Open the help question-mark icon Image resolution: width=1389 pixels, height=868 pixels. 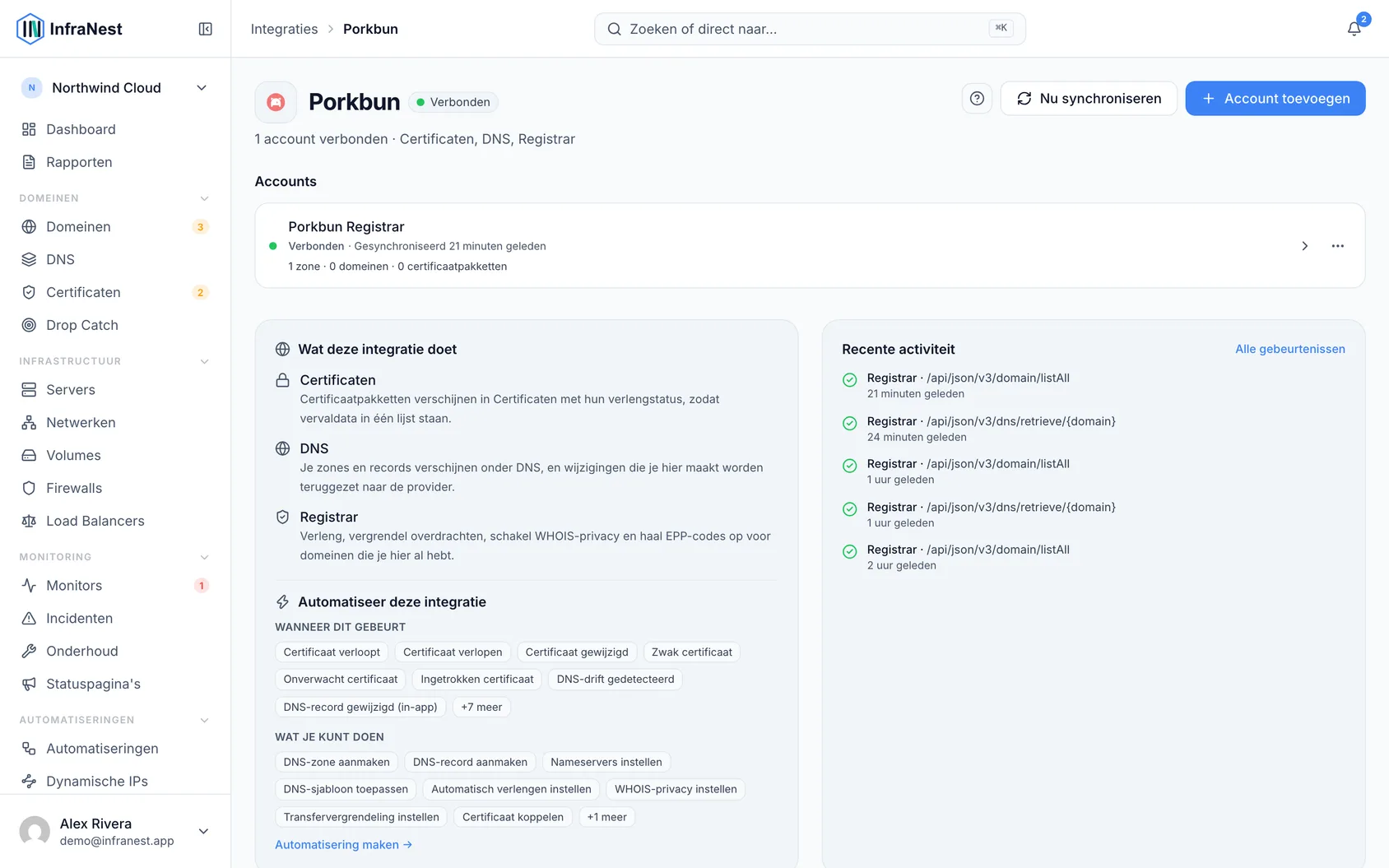point(977,99)
